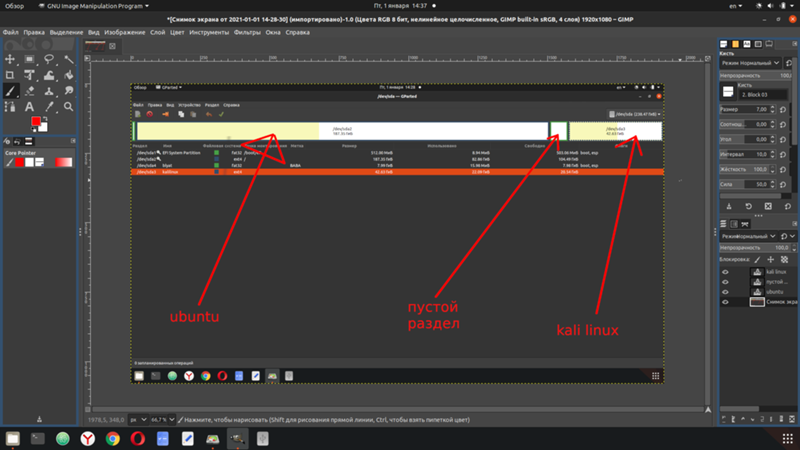Hide the 'ubuntu' layer
800x450 pixels.
pyautogui.click(x=725, y=292)
